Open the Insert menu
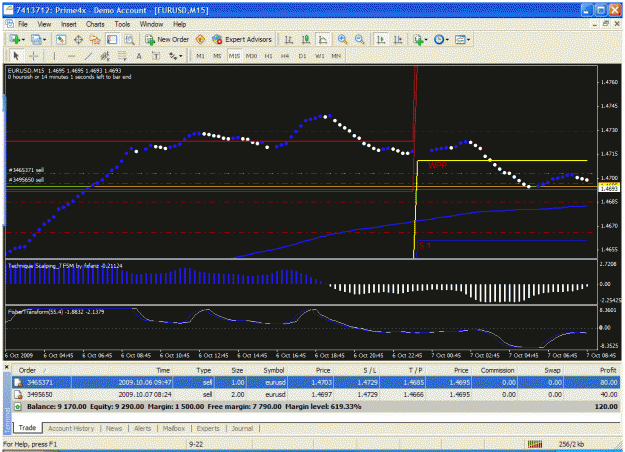This screenshot has width=625, height=452. point(69,24)
